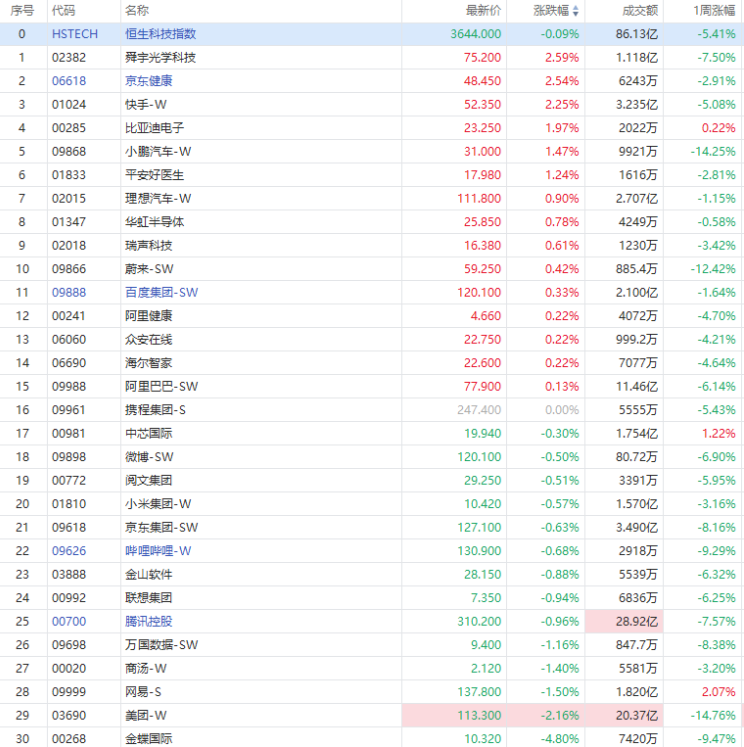744x747 pixels.
Task: Select the 商汤-W row name
Action: point(146,669)
